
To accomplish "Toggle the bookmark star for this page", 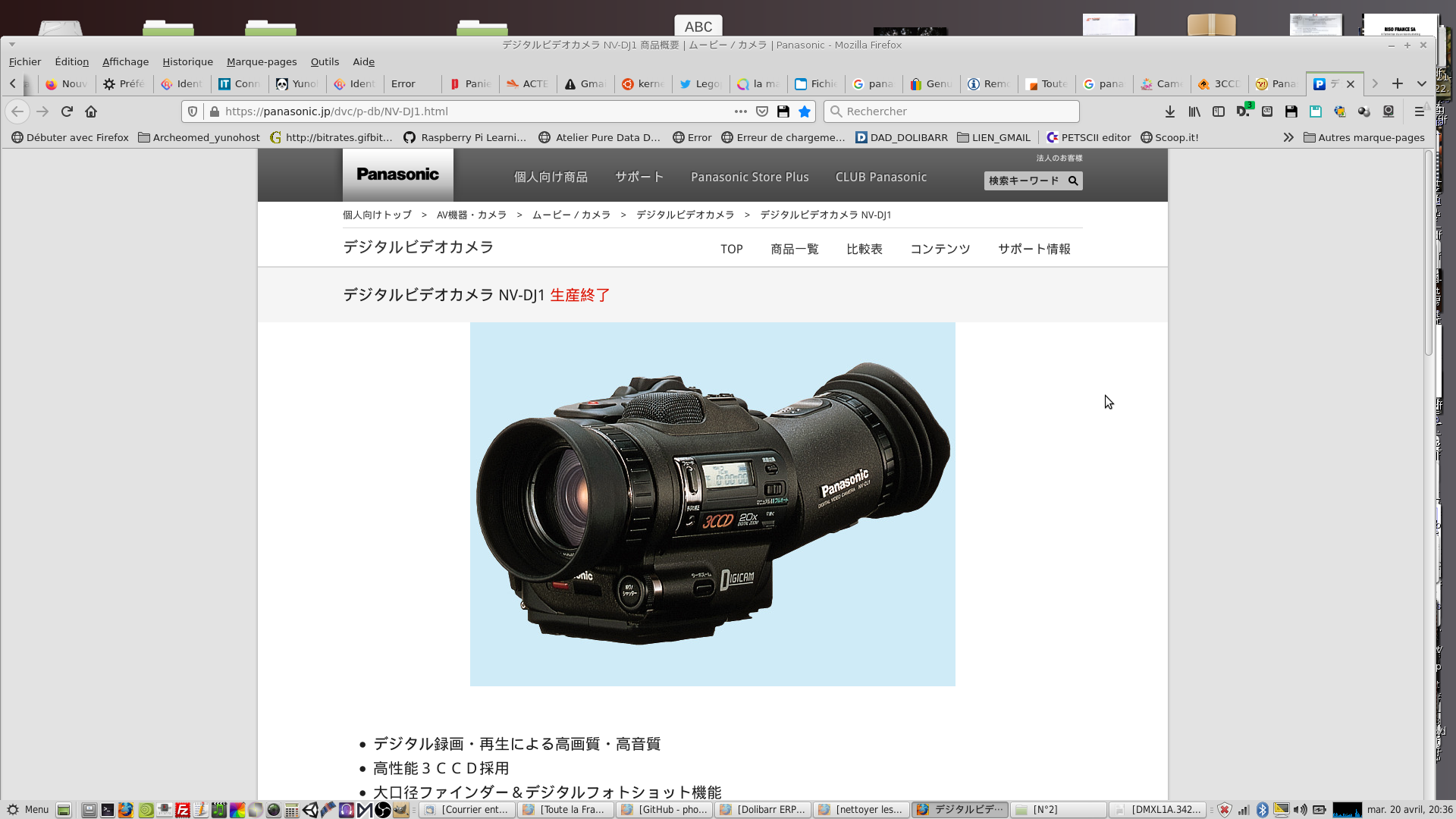I will 805,111.
